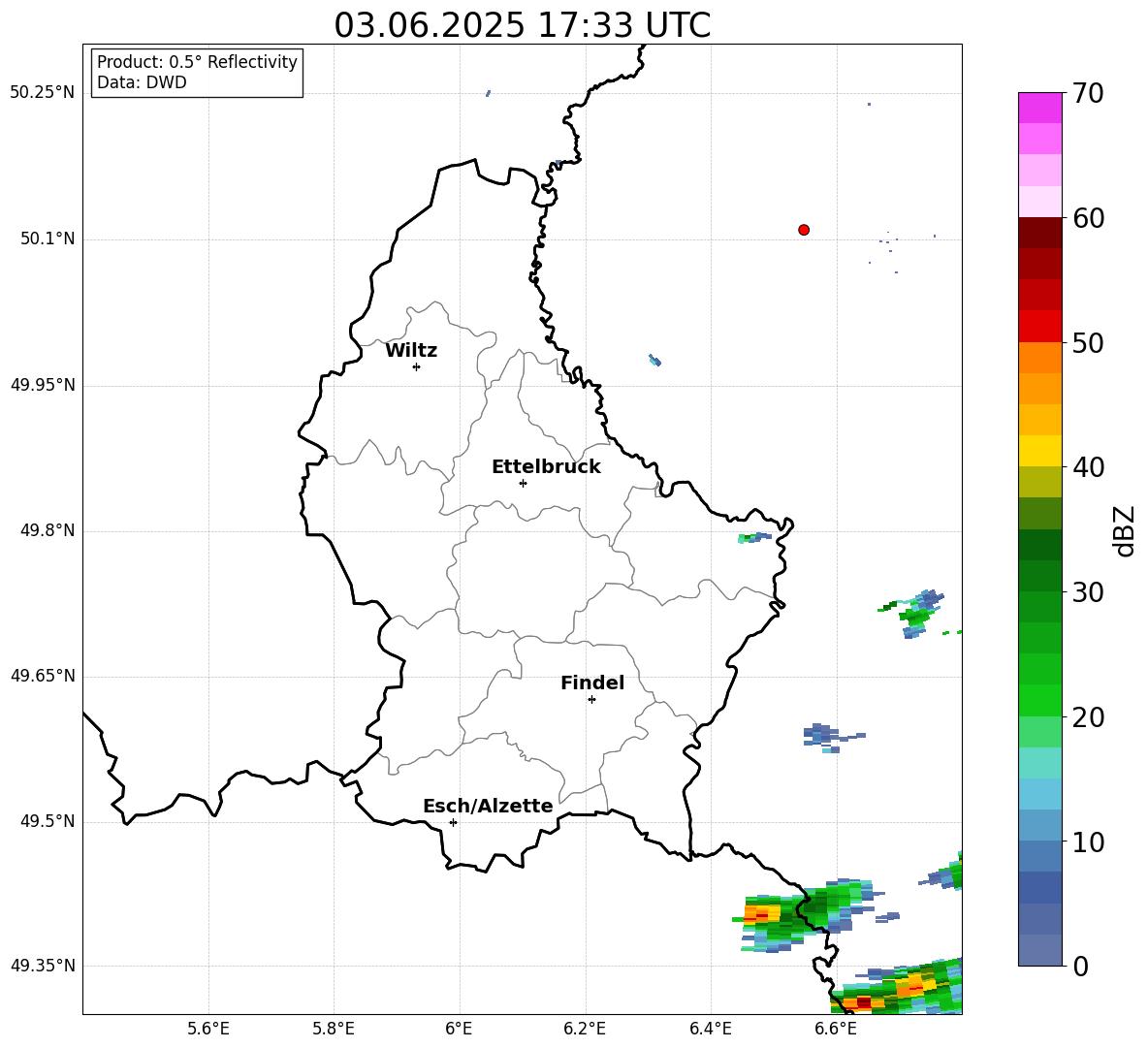Click the pink 65-70 dBZ colorbar segment
The image size is (1148, 1048).
pos(1039,123)
